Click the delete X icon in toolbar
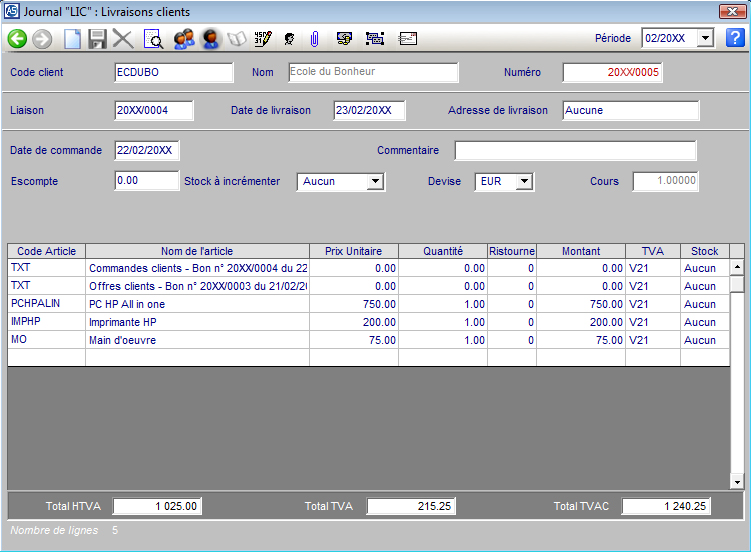This screenshot has width=751, height=552. 123,39
